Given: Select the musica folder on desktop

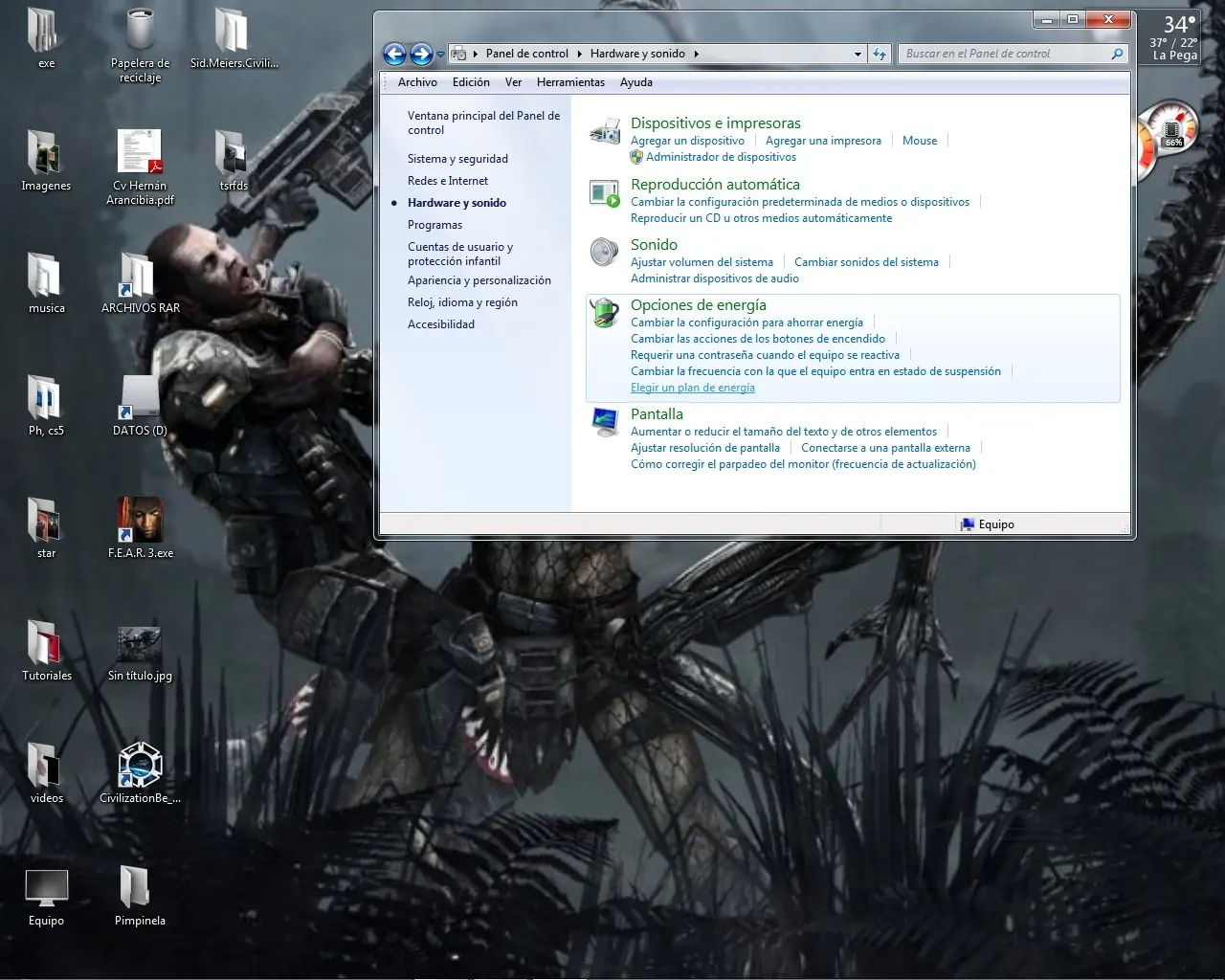Looking at the screenshot, I should [x=46, y=283].
